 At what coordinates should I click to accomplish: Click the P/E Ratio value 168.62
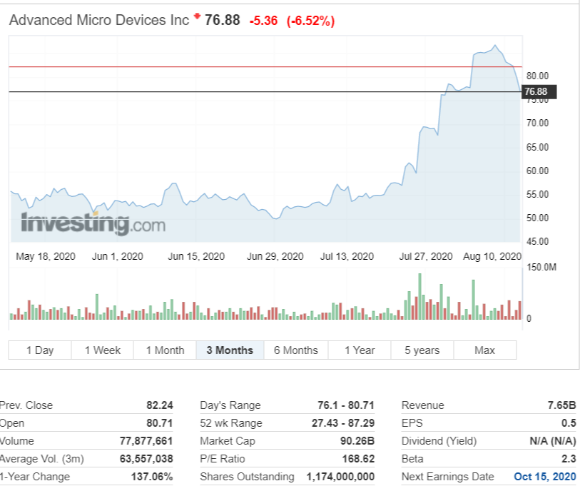point(358,459)
